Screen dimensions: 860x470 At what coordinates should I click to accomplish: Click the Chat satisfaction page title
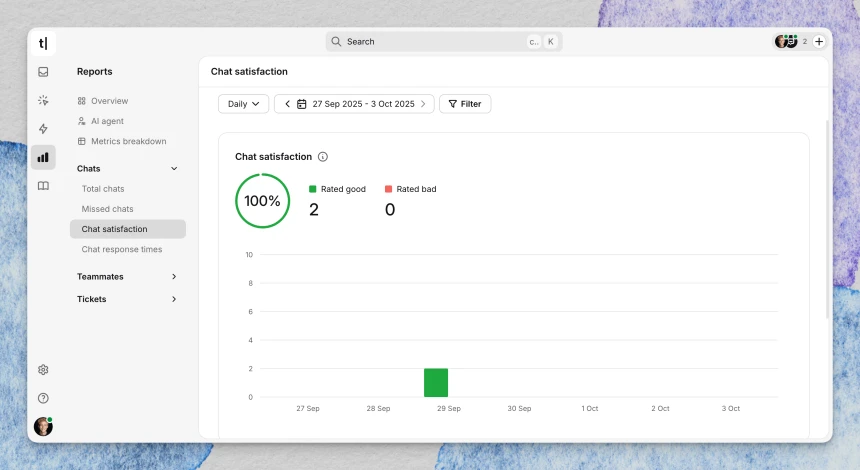(x=249, y=72)
